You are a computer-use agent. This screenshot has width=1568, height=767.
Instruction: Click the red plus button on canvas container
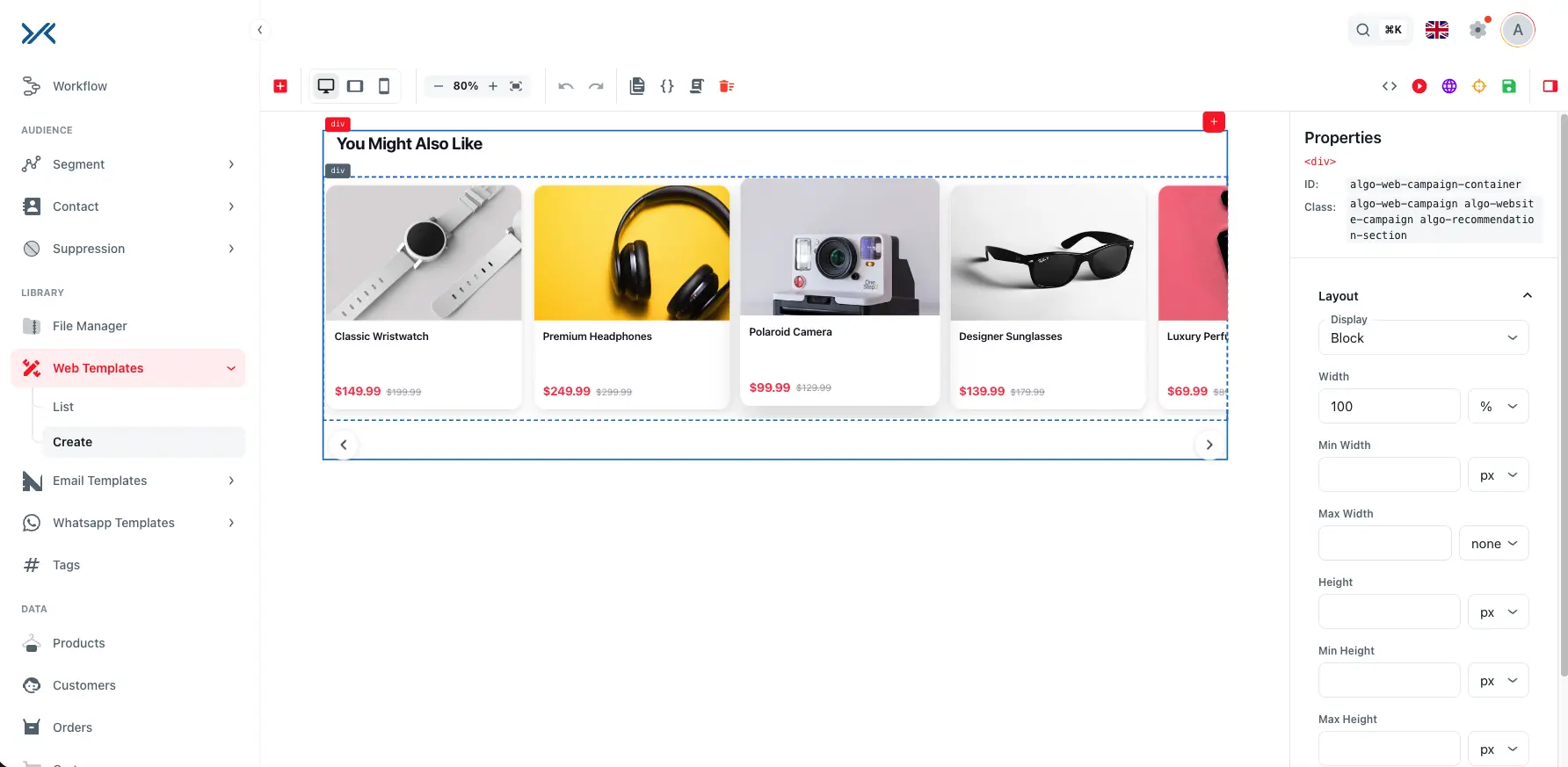1214,121
